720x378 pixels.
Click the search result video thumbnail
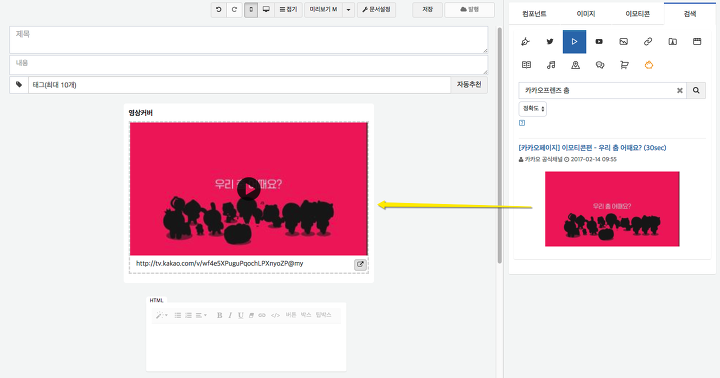[x=612, y=209]
